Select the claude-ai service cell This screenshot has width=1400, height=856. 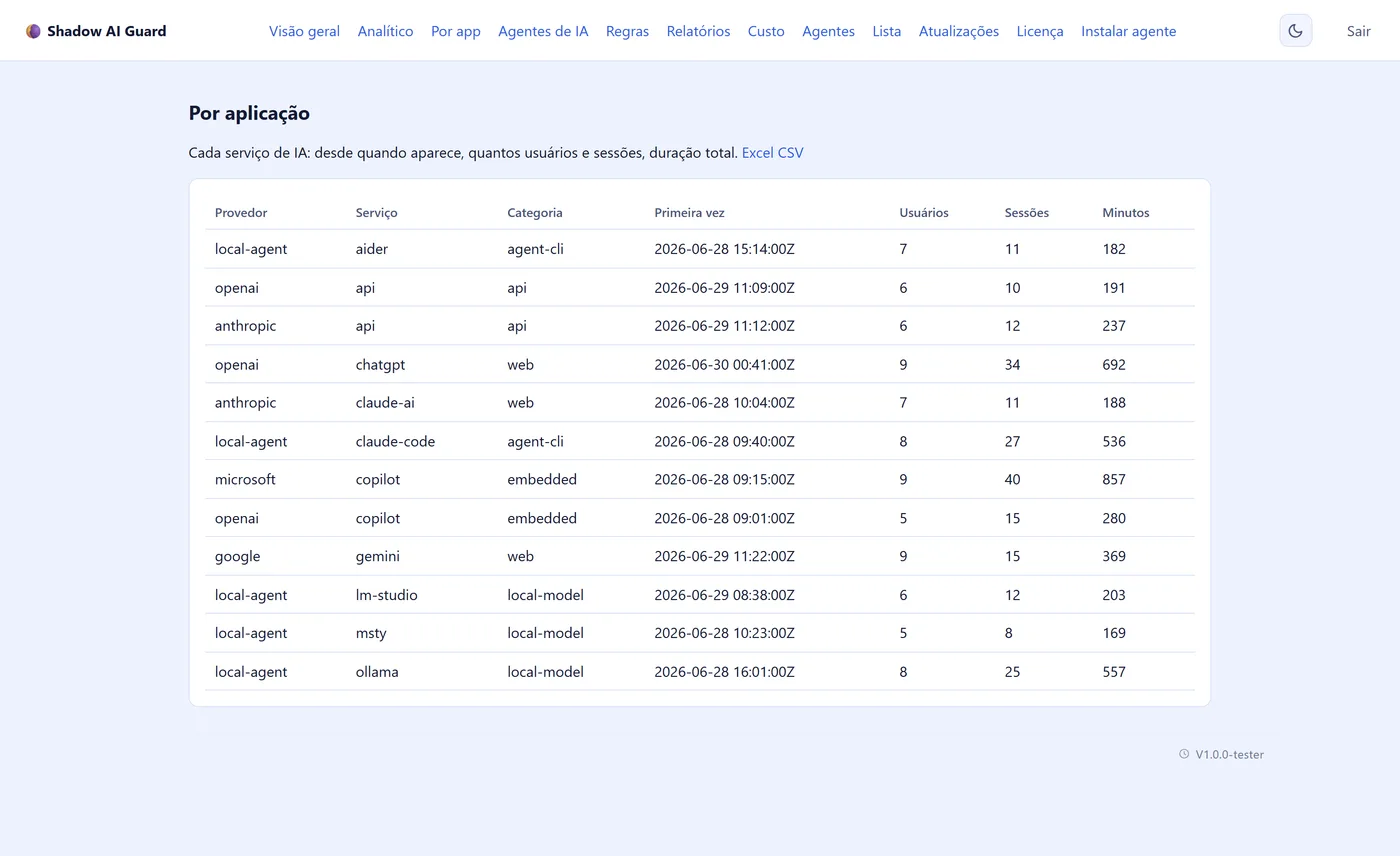point(385,403)
